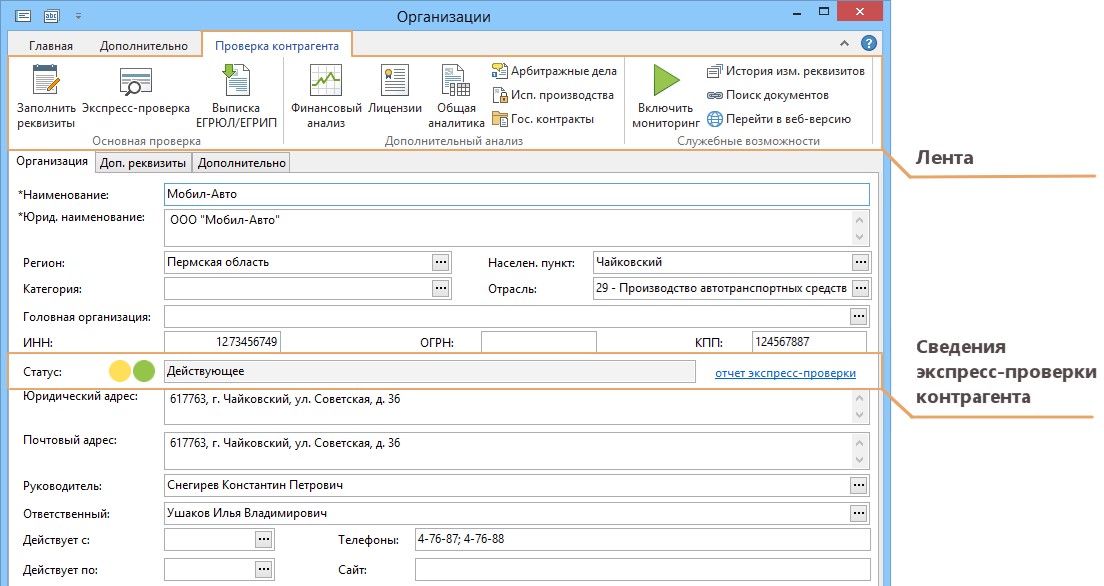Open the Действует по date picker button
The height and width of the screenshot is (586, 1104).
tap(263, 569)
